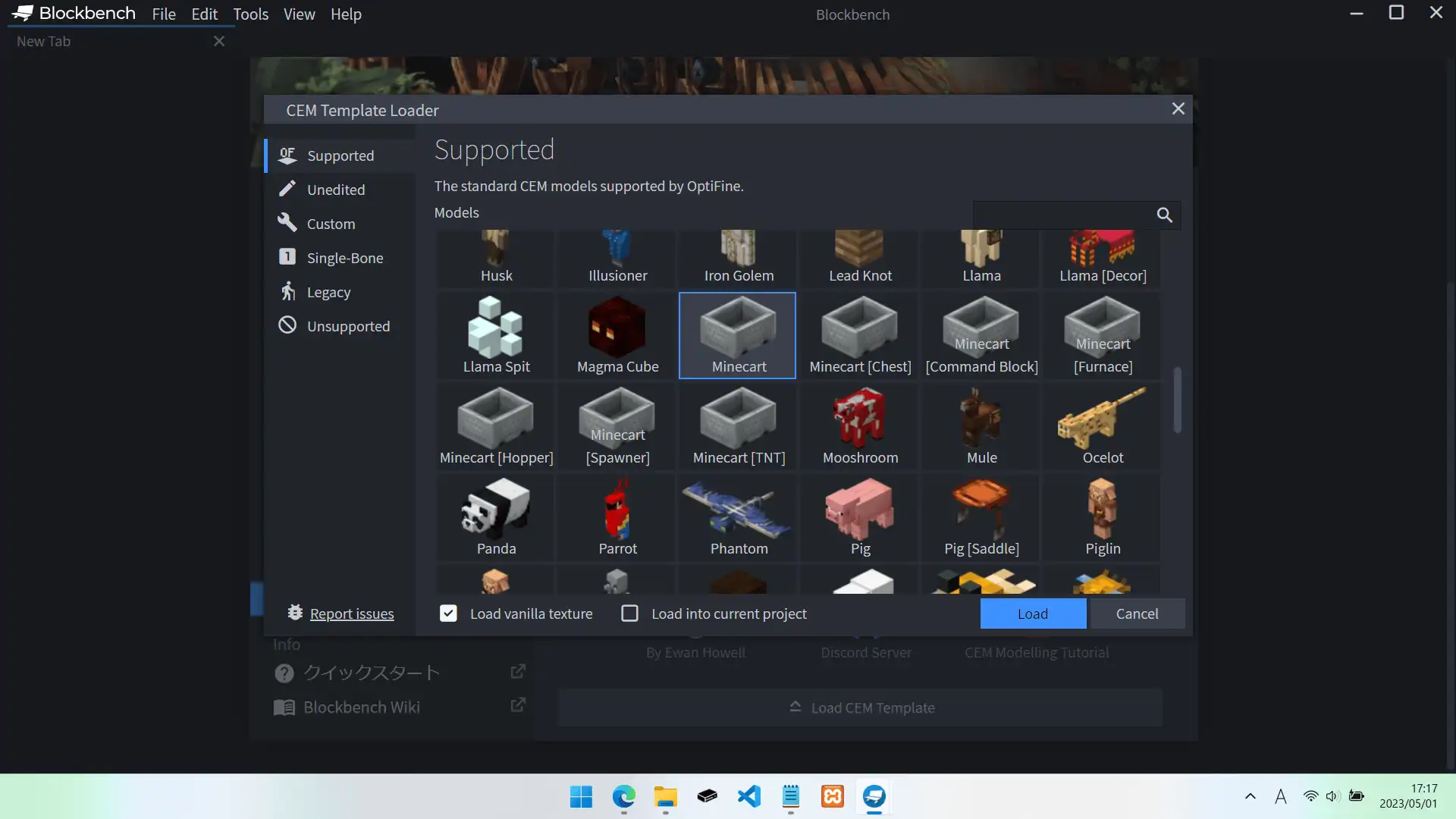Uncheck Load vanilla texture checkbox
Image resolution: width=1456 pixels, height=819 pixels.
tap(448, 613)
